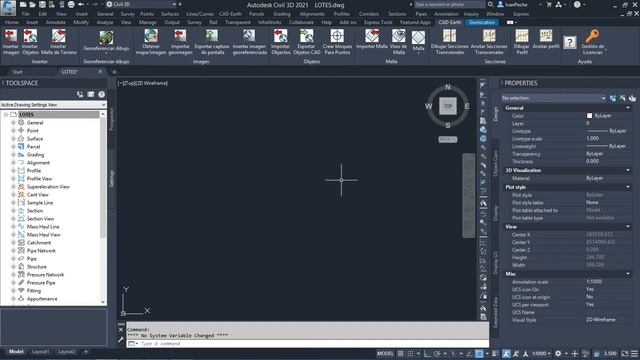This screenshot has height=360, width=640.
Task: Toggle object snap in status bar
Action: (x=479, y=353)
